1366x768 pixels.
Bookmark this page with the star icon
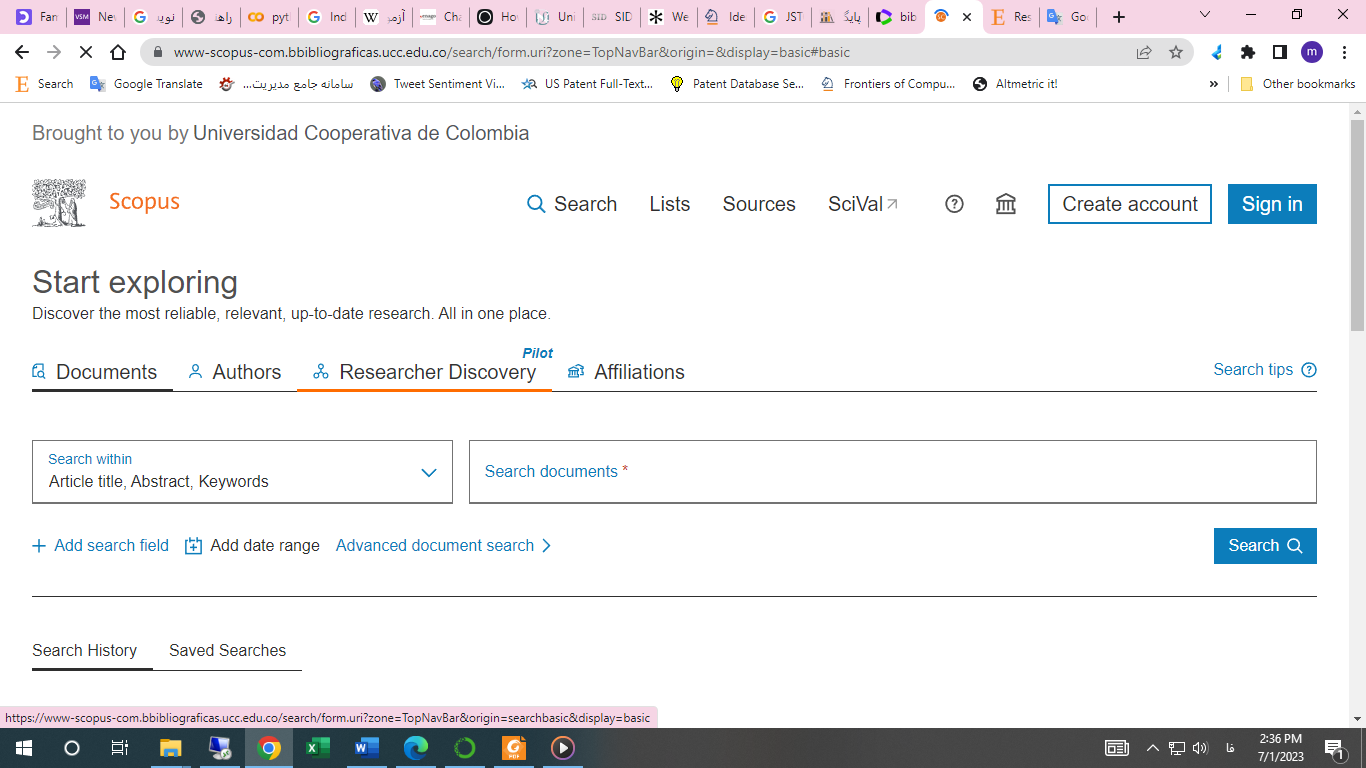1176,52
